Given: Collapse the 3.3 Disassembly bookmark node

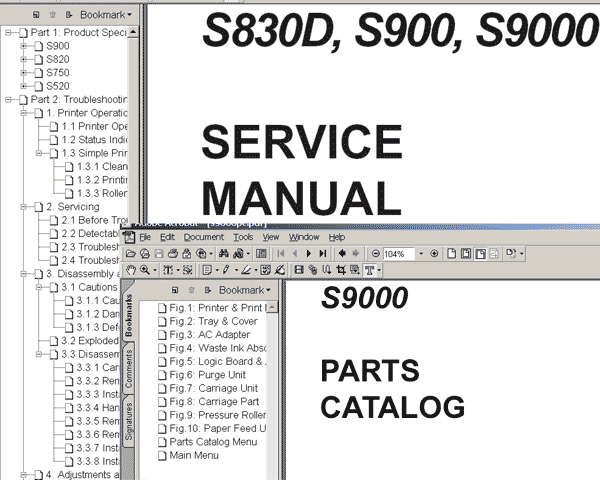Looking at the screenshot, I should click(39, 354).
